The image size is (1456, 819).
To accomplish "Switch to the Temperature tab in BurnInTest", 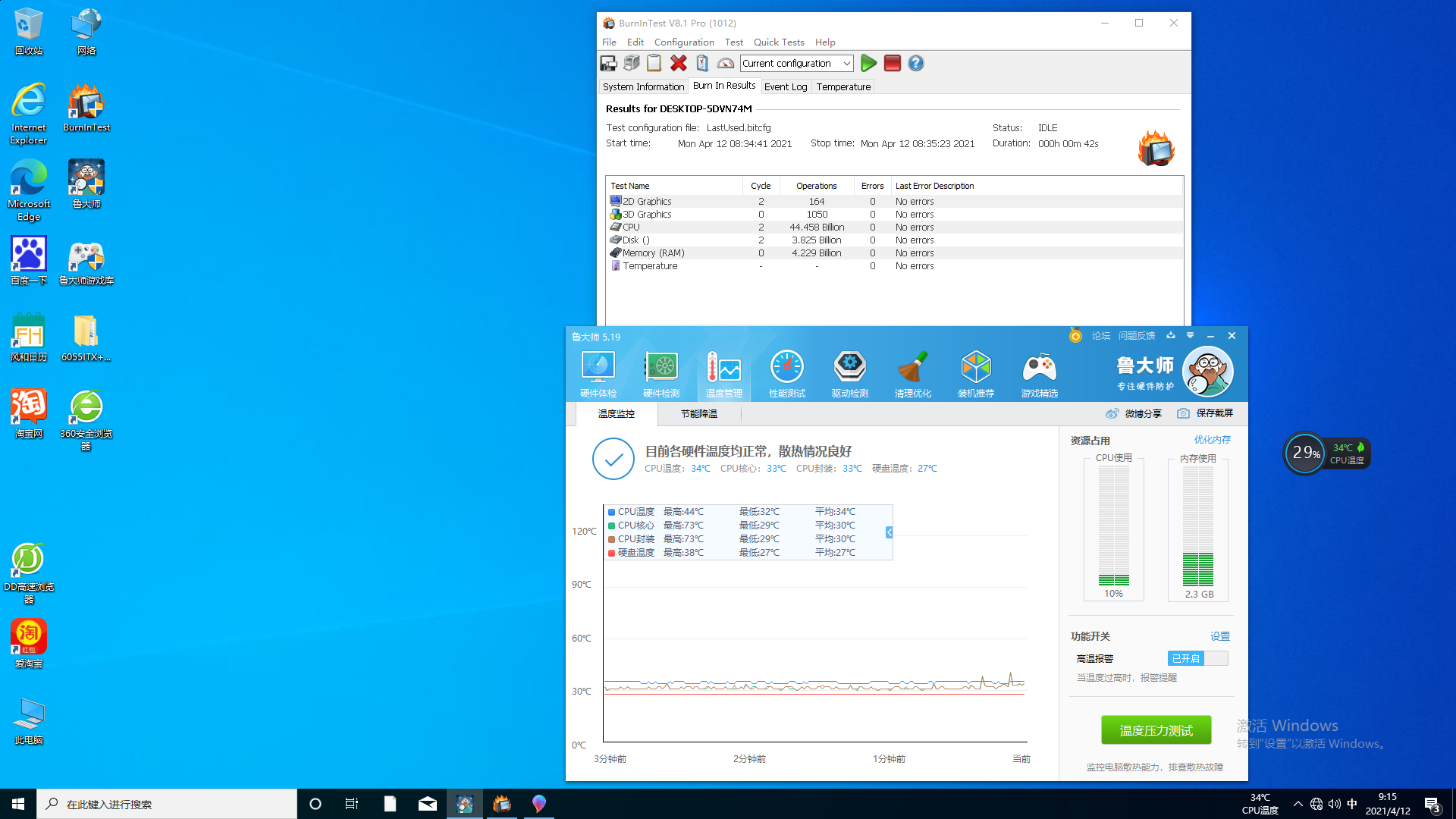I will coord(843,87).
